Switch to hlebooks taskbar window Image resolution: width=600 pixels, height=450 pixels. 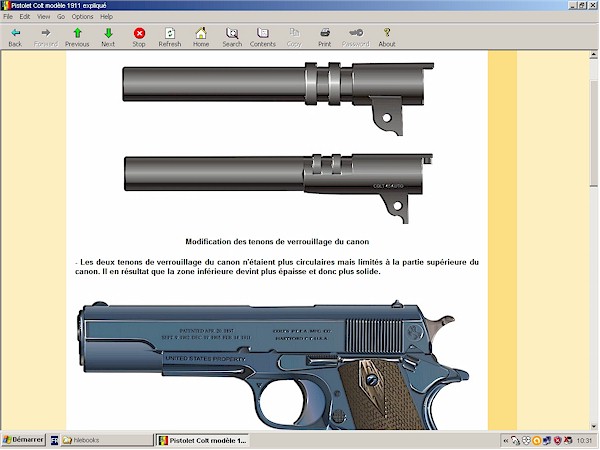click(x=107, y=440)
